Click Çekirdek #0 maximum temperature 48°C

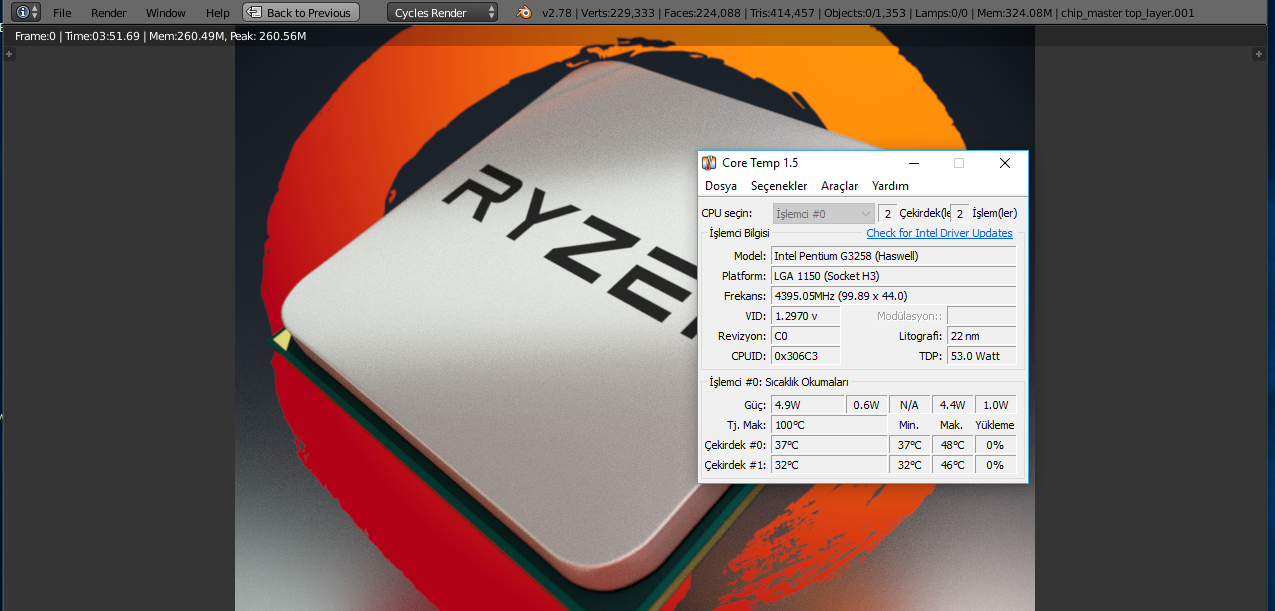[952, 445]
